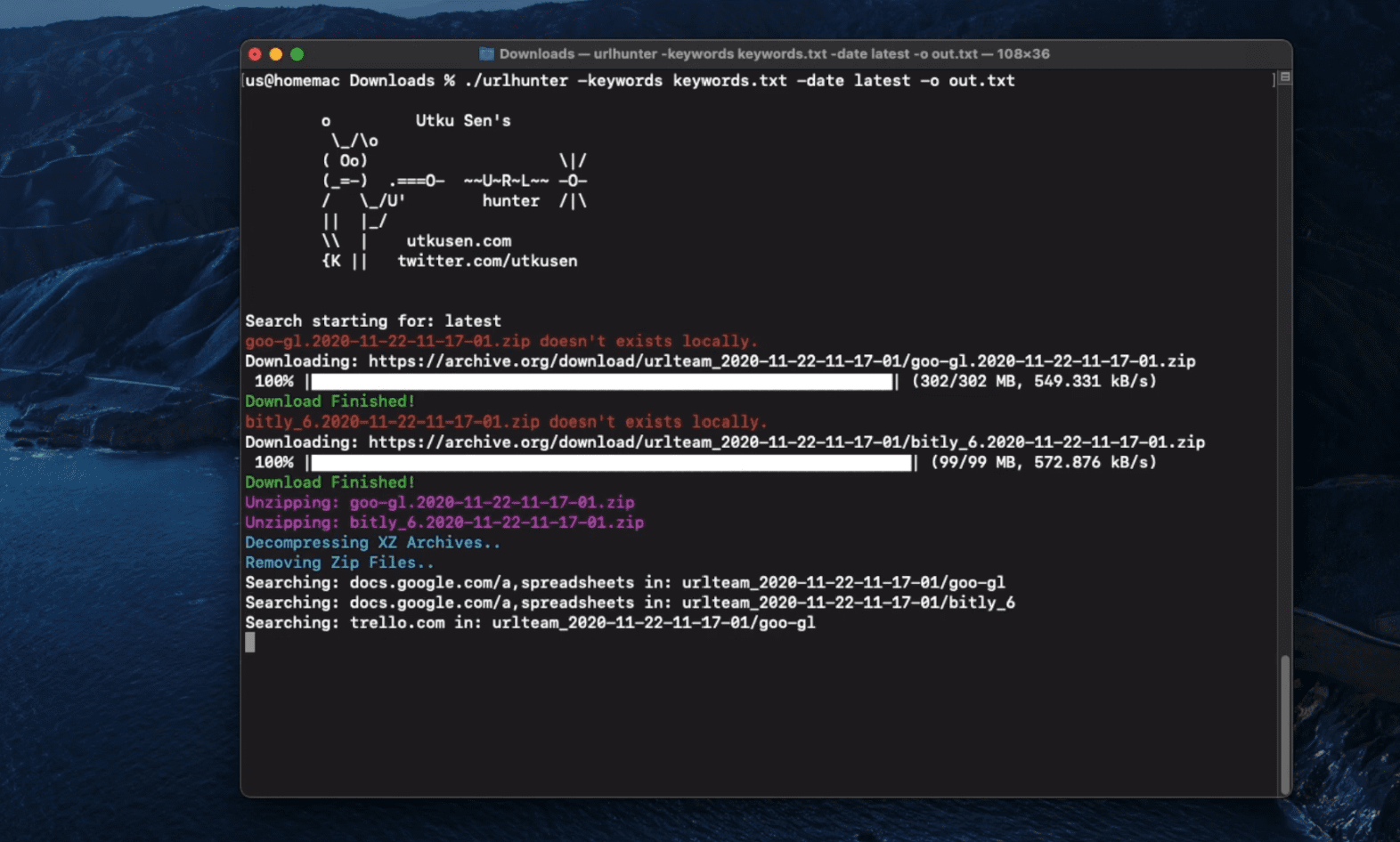Click 'hunter' word in ASCII banner
The height and width of the screenshot is (842, 1400).
pos(511,201)
